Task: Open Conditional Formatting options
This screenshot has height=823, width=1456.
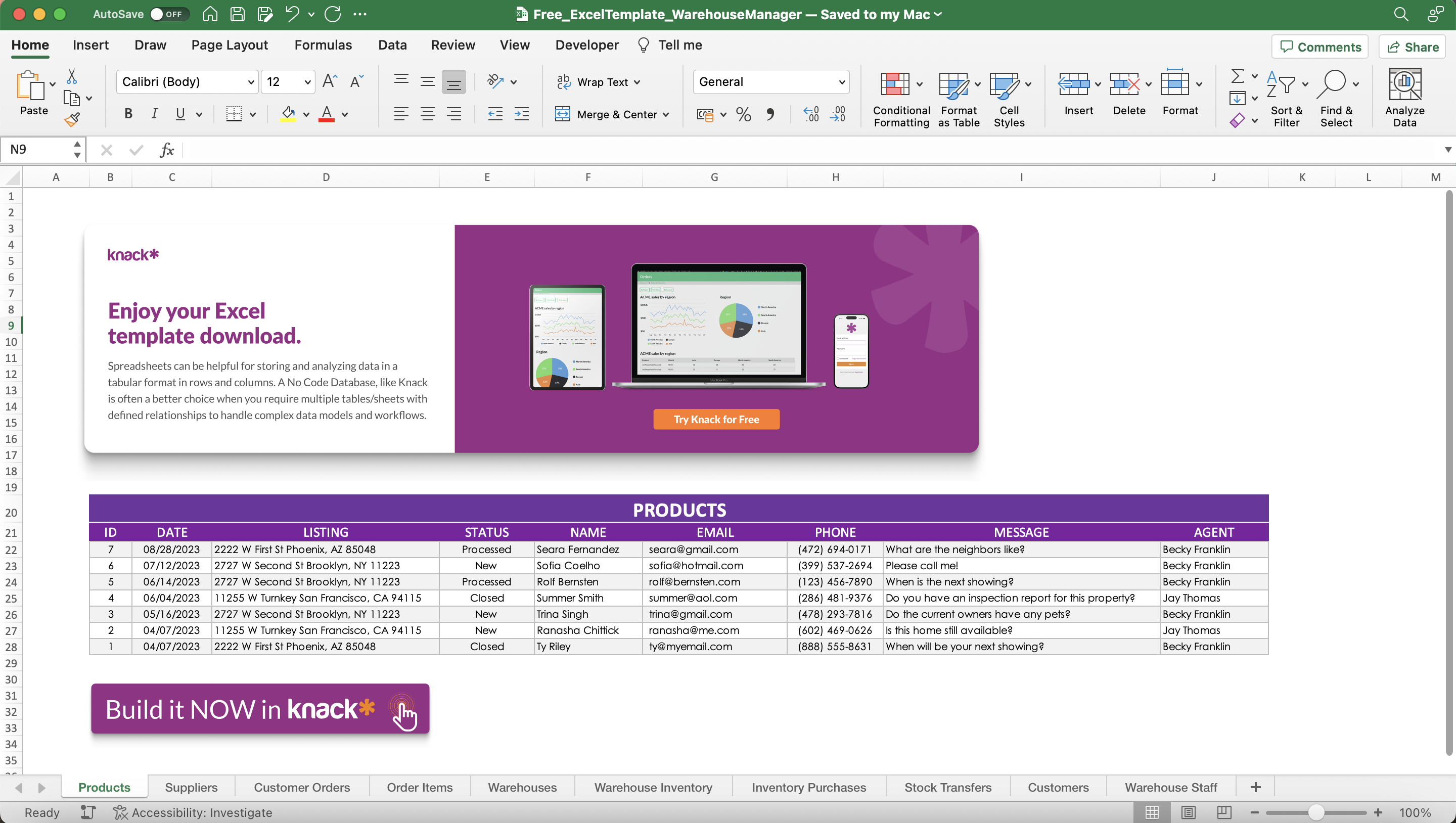Action: point(900,99)
